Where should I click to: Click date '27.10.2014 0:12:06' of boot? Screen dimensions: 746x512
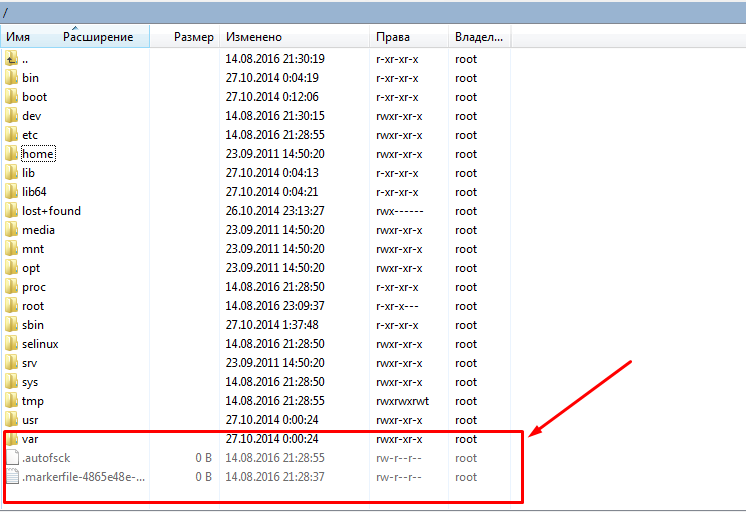272,97
